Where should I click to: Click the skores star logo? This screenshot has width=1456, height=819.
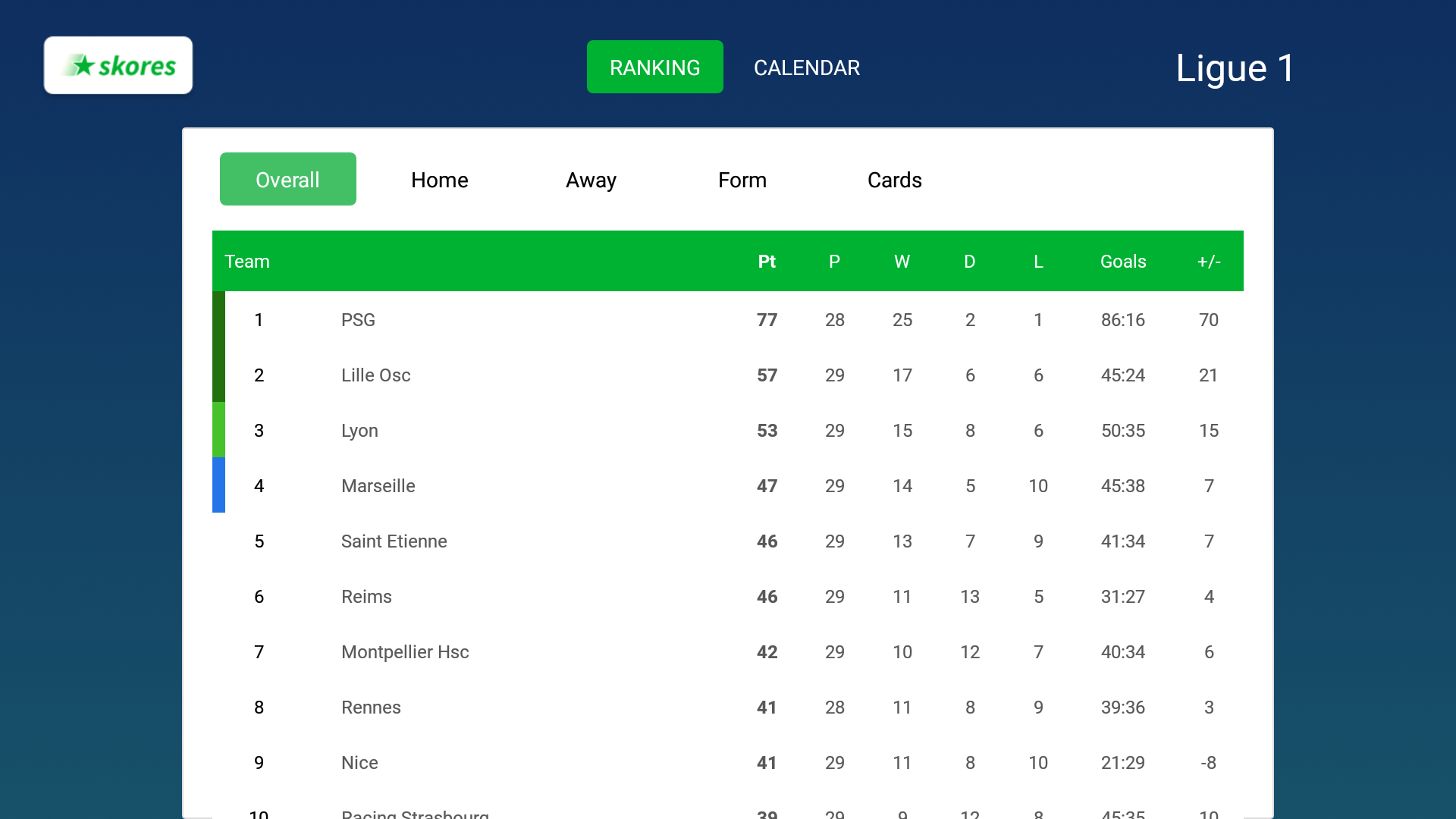(118, 65)
